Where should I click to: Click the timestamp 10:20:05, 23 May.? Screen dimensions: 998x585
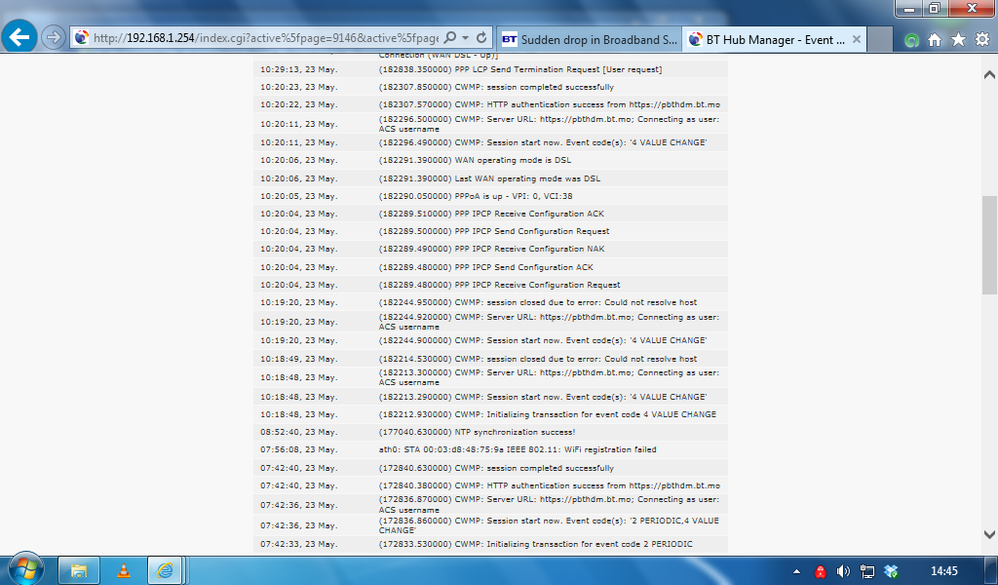(x=299, y=196)
